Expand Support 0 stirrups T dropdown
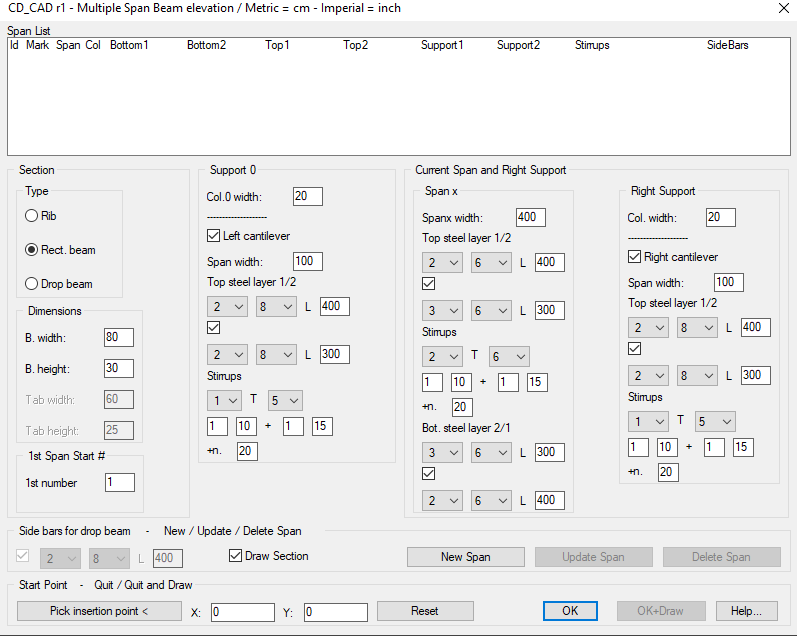This screenshot has width=797, height=636. (284, 400)
